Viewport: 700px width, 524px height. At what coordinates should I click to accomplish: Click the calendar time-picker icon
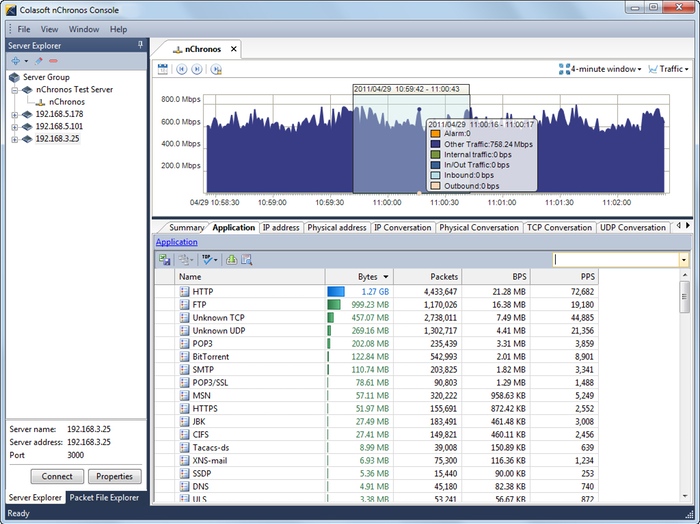tap(163, 69)
